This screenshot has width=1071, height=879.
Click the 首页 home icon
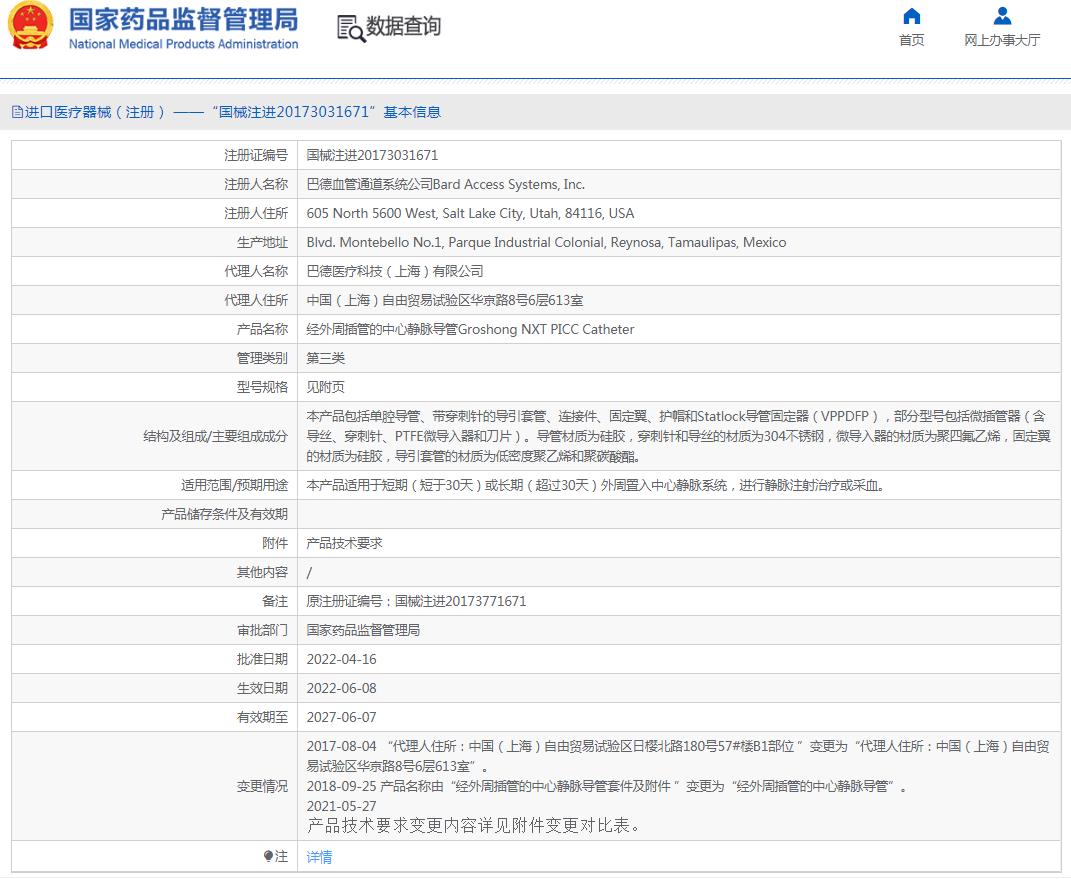(x=911, y=16)
